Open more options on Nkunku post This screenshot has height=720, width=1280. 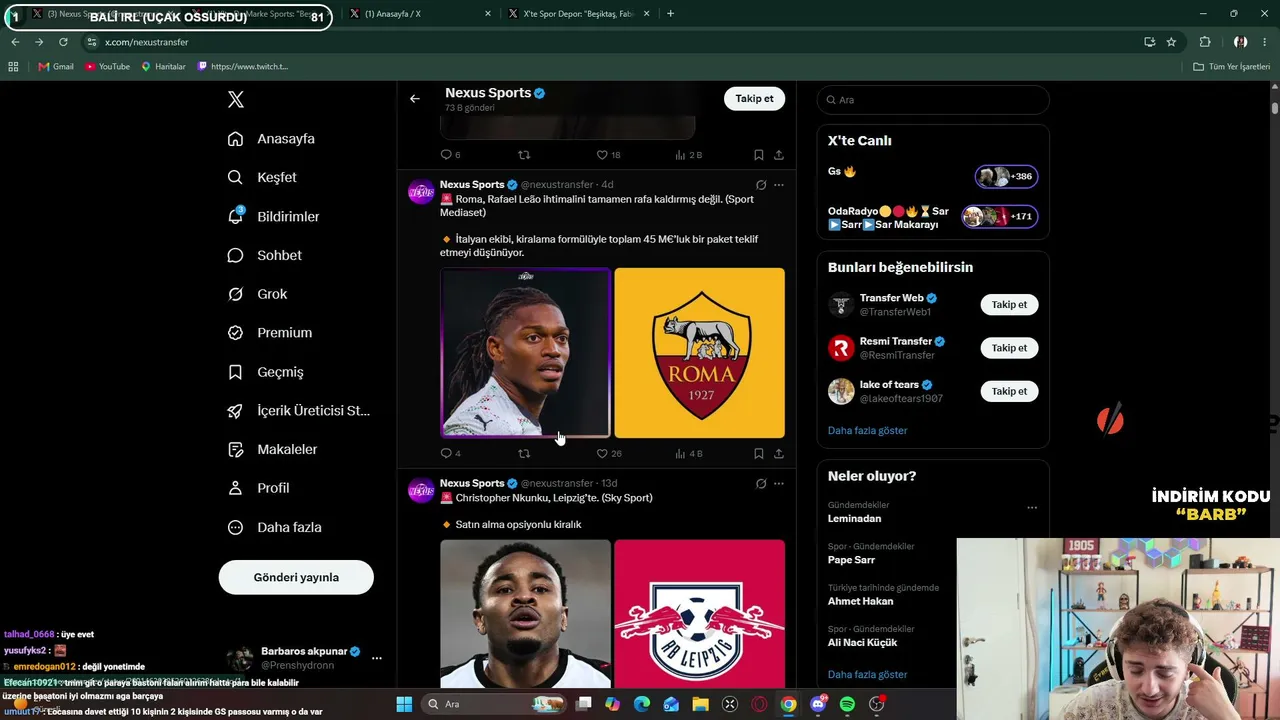(779, 483)
